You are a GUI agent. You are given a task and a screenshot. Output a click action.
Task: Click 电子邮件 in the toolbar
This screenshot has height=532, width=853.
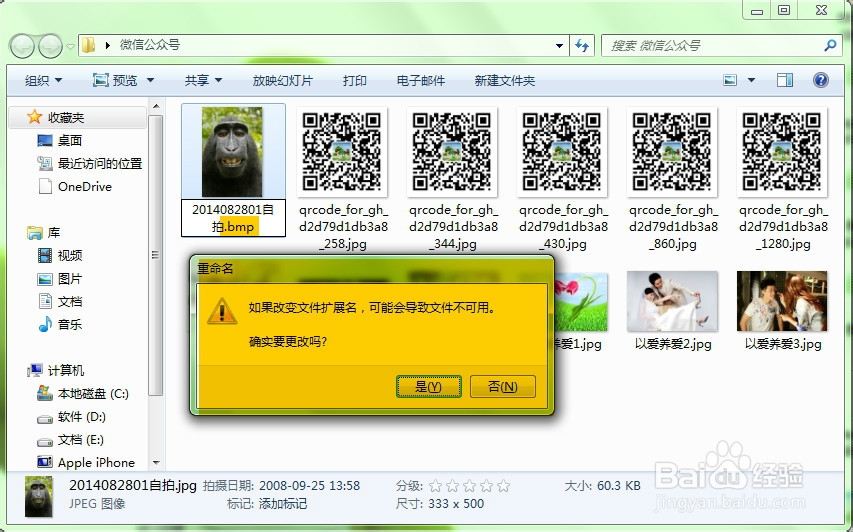[421, 81]
